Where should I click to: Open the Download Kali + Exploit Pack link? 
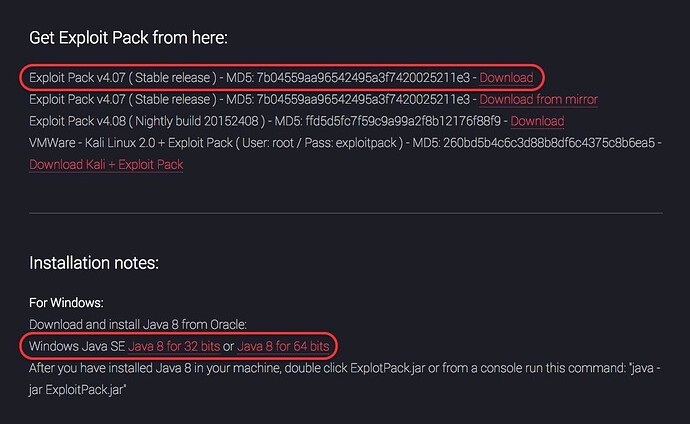click(106, 164)
